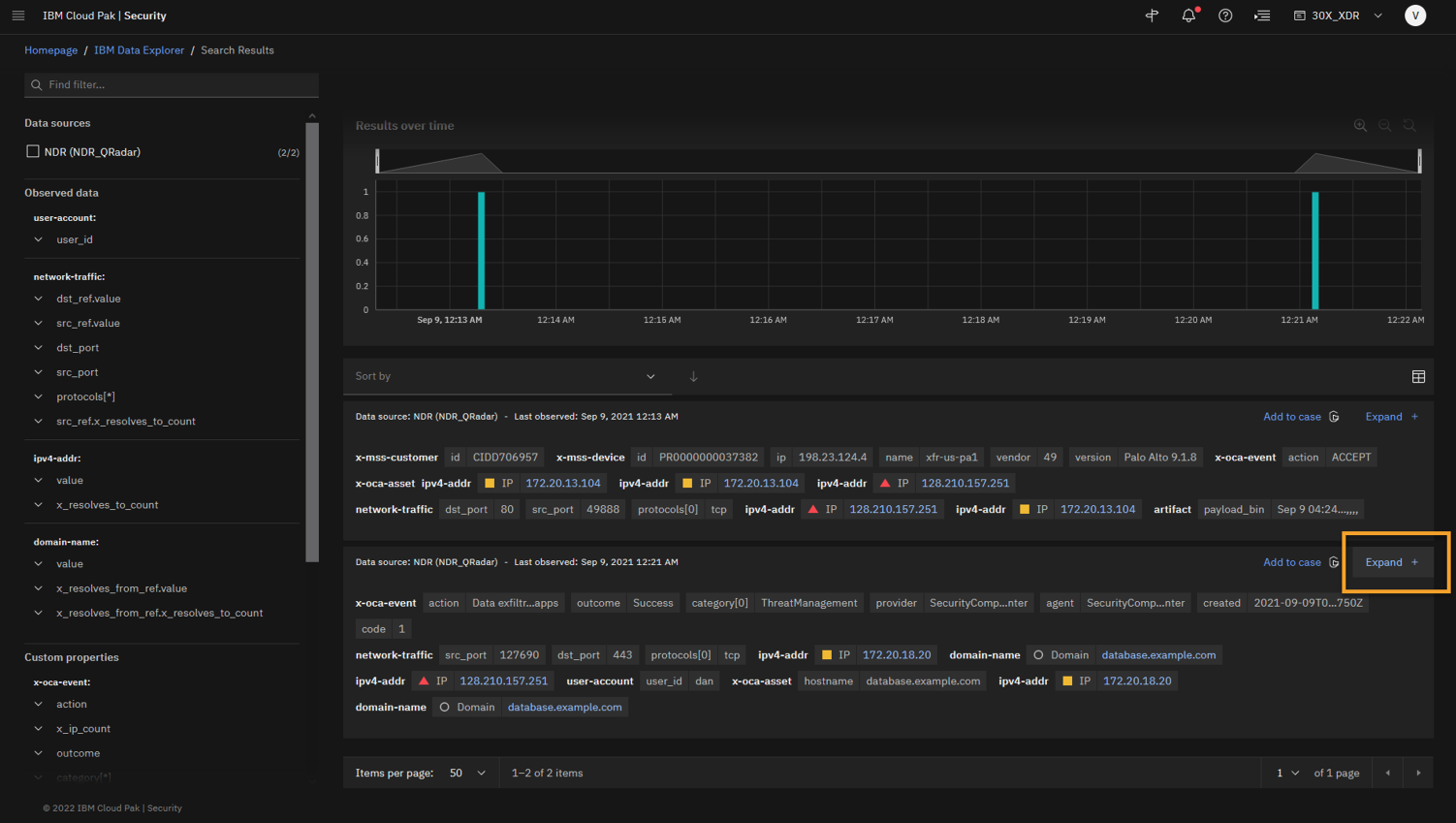Go to next page arrow
This screenshot has height=823, width=1456.
click(1418, 773)
